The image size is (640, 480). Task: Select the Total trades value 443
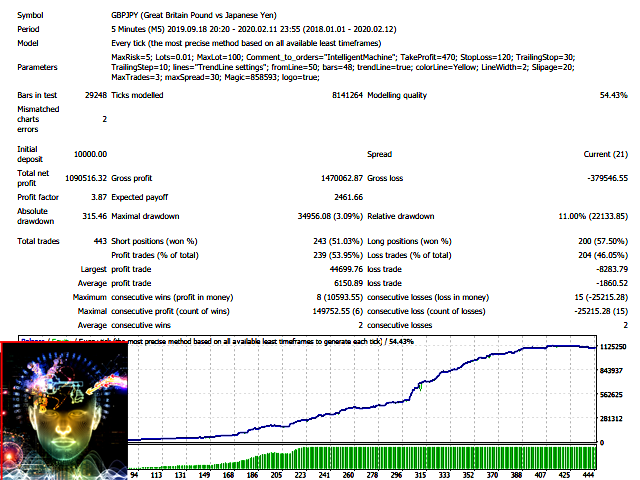coord(100,241)
